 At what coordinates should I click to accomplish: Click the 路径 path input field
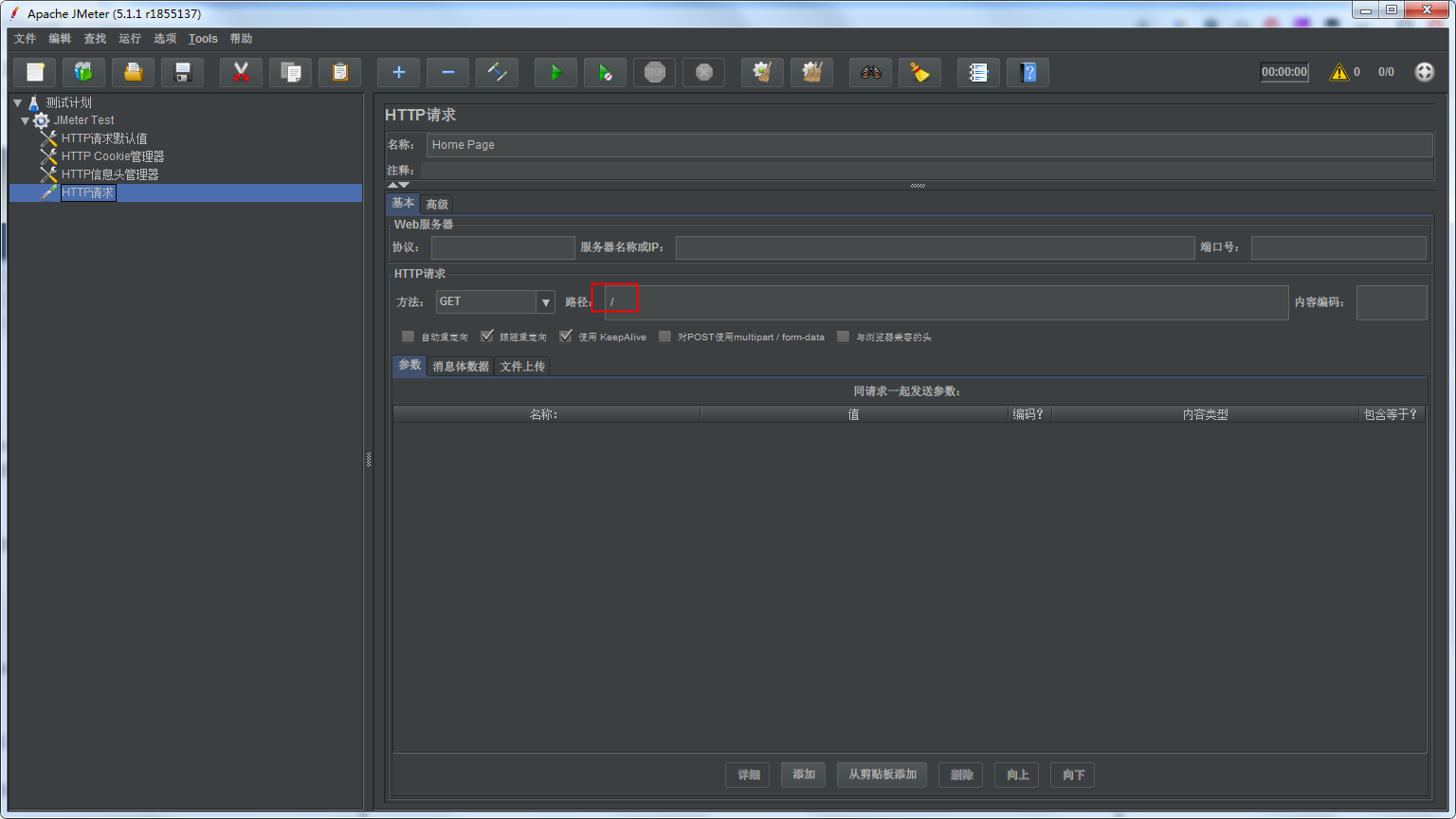946,302
